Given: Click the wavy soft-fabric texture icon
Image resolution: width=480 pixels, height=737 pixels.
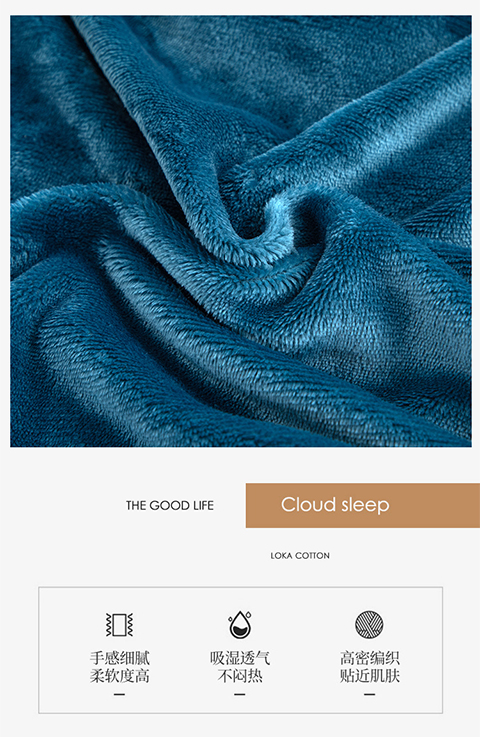Looking at the screenshot, I should pos(119,625).
